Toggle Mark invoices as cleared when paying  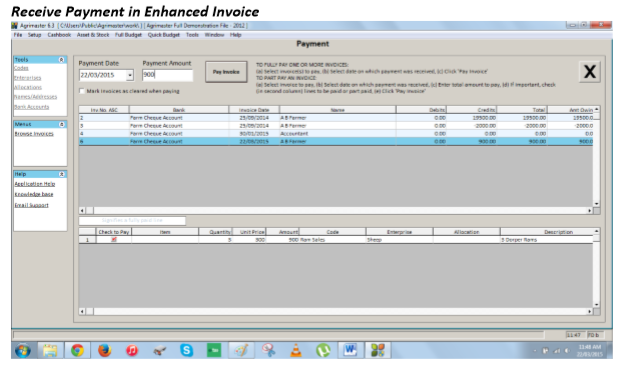click(82, 91)
